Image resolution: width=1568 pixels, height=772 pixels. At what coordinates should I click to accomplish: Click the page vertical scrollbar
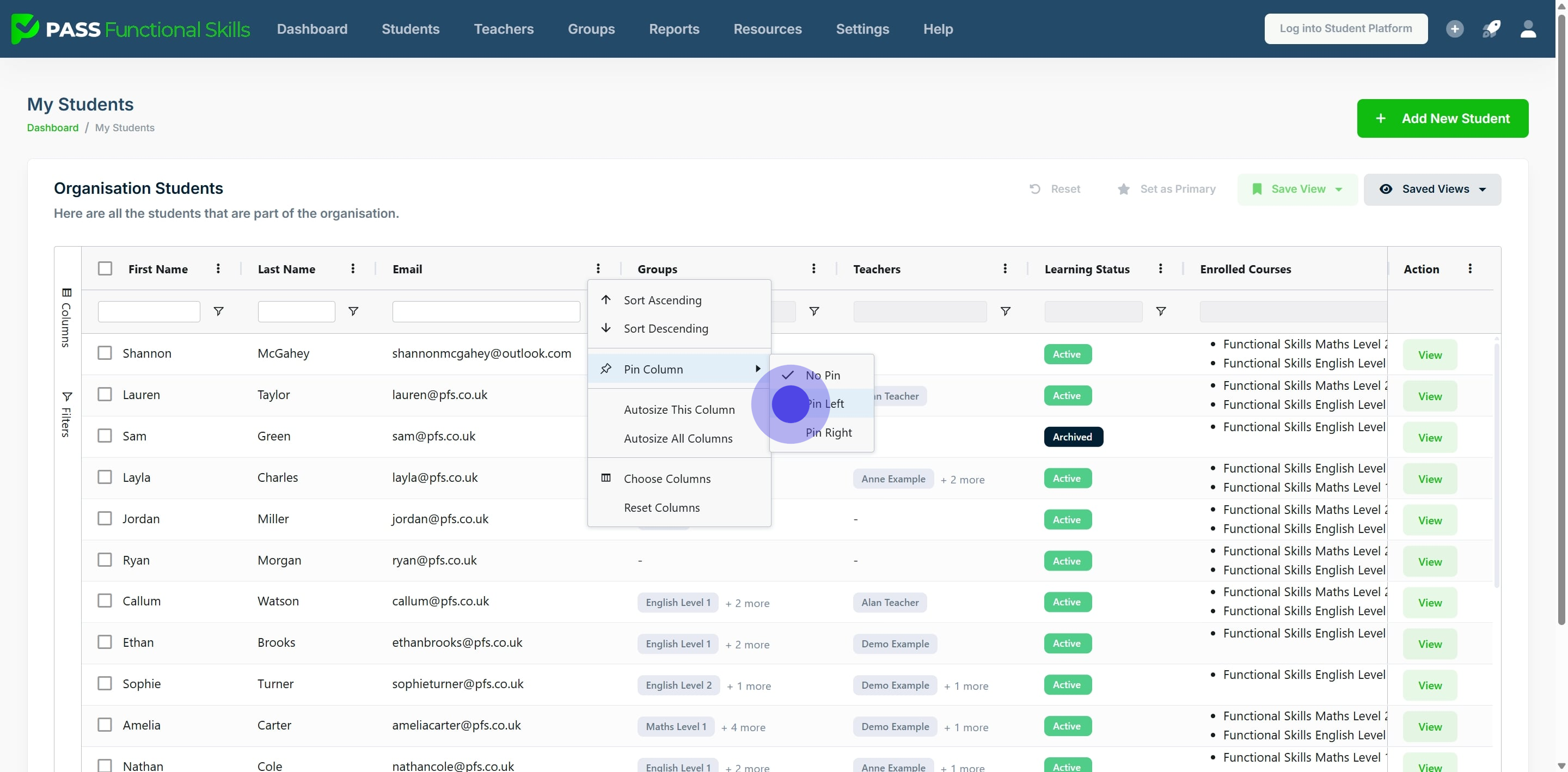point(1561,320)
